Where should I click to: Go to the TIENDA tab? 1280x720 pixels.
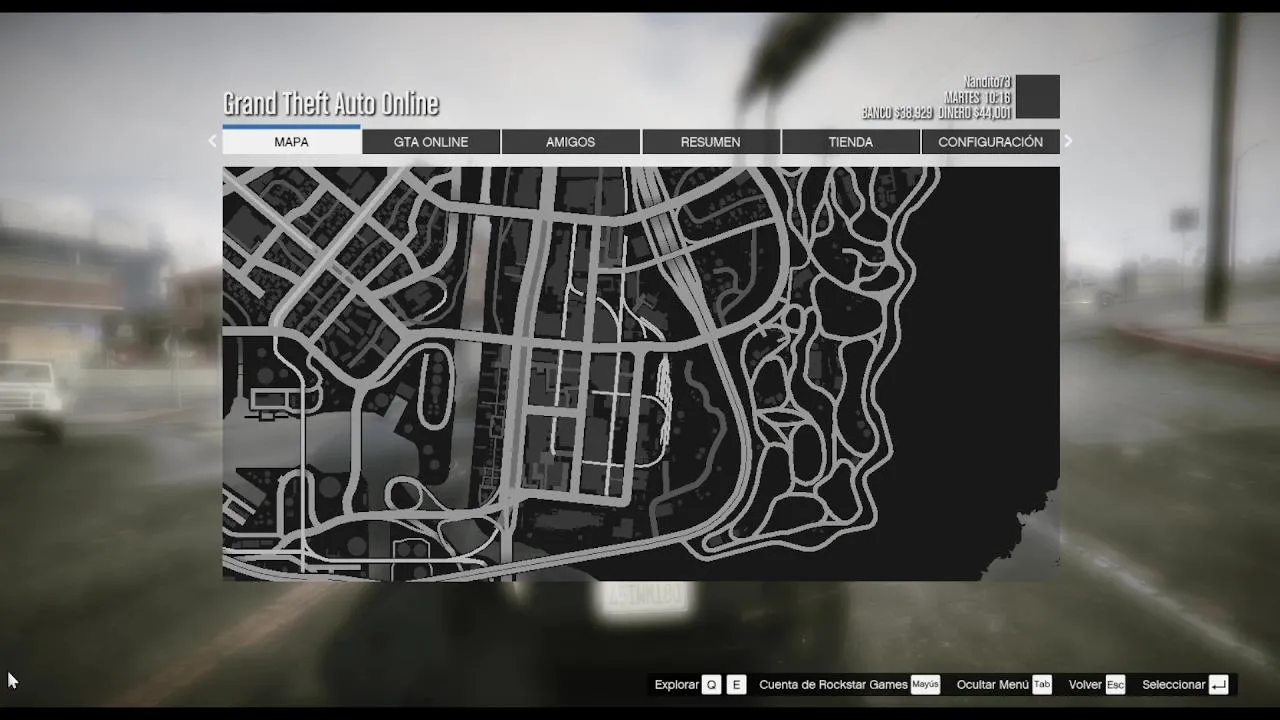851,142
